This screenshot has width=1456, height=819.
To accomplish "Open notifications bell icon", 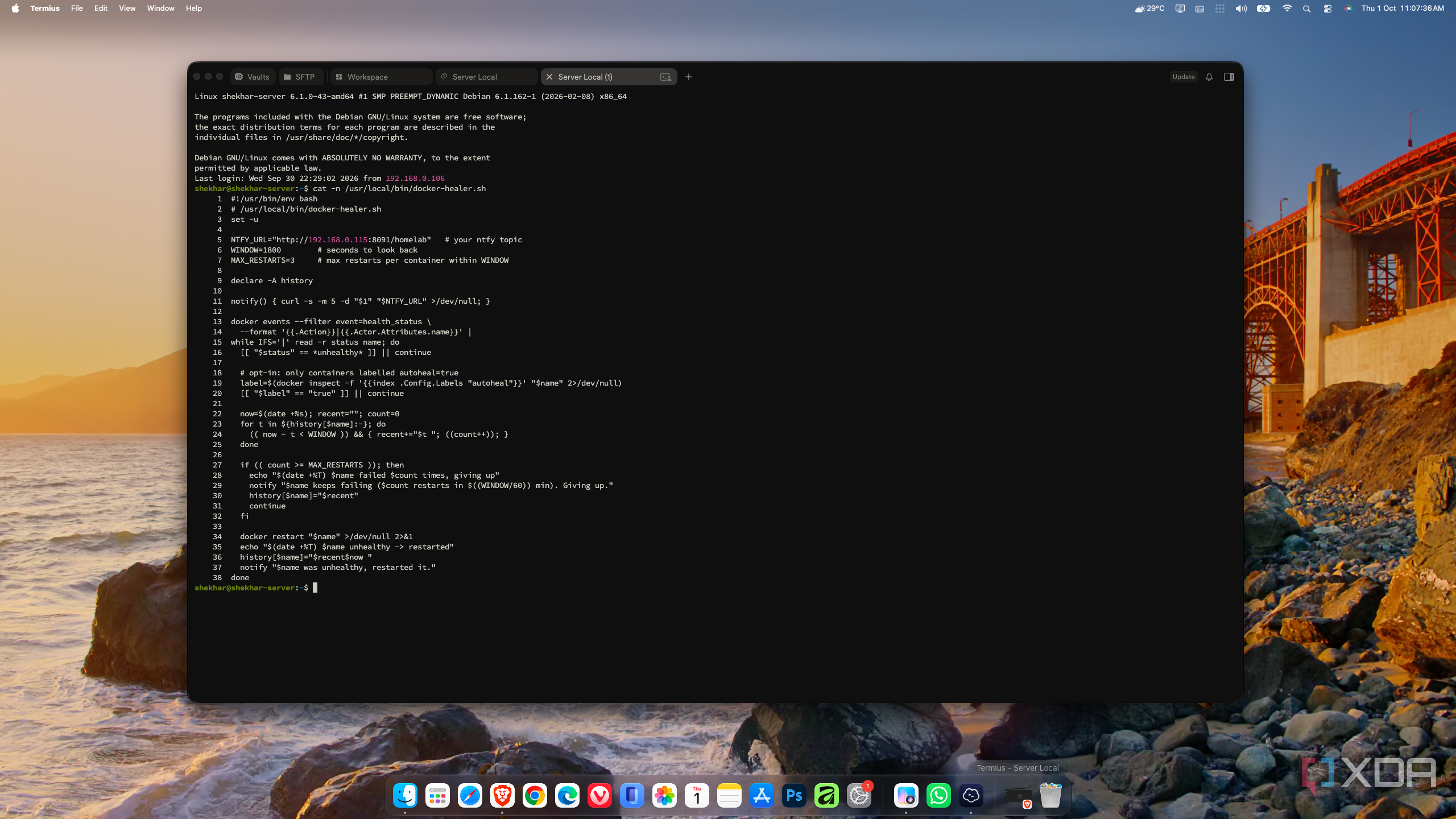I will (1209, 77).
